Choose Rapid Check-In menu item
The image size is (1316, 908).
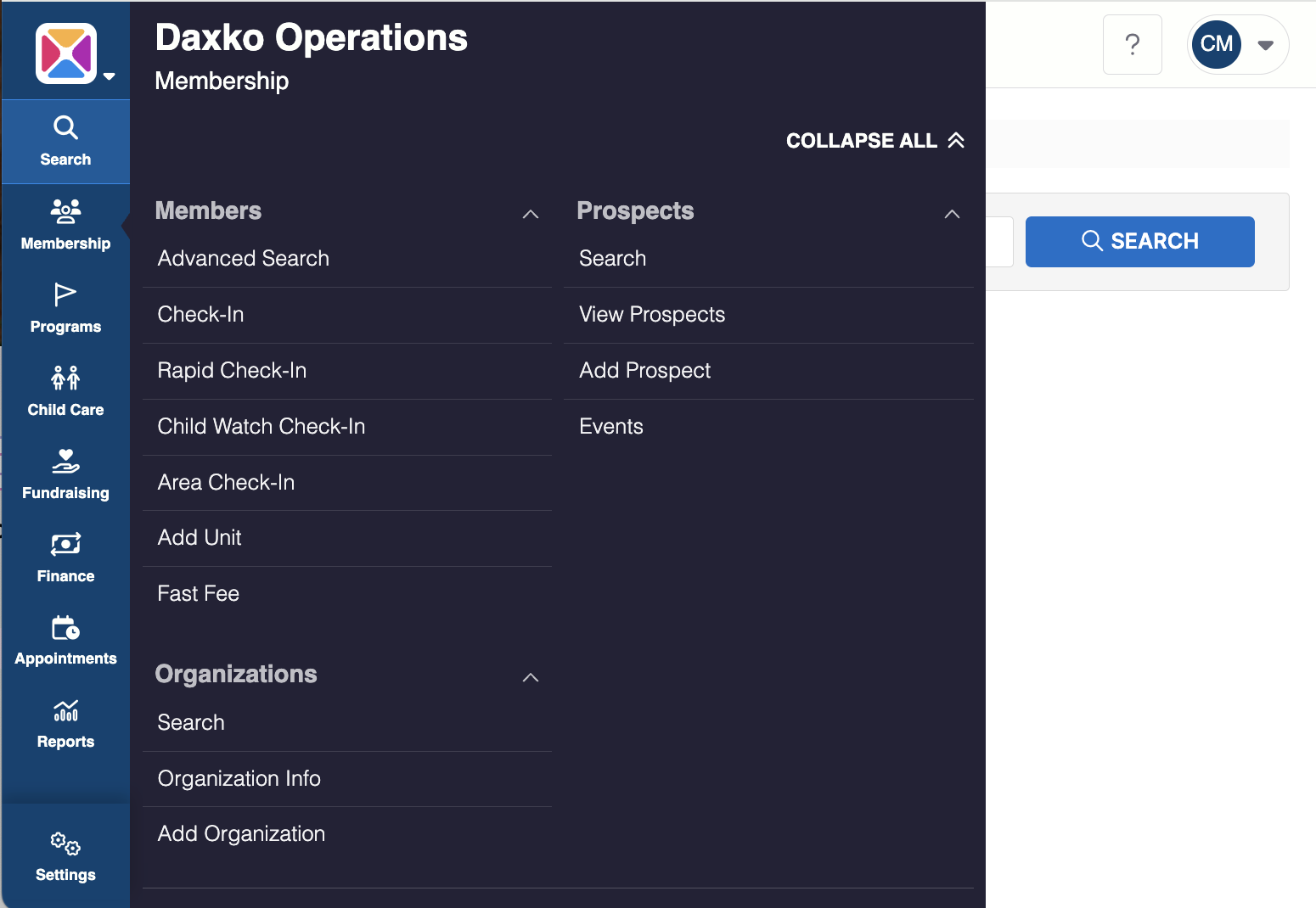tap(232, 371)
